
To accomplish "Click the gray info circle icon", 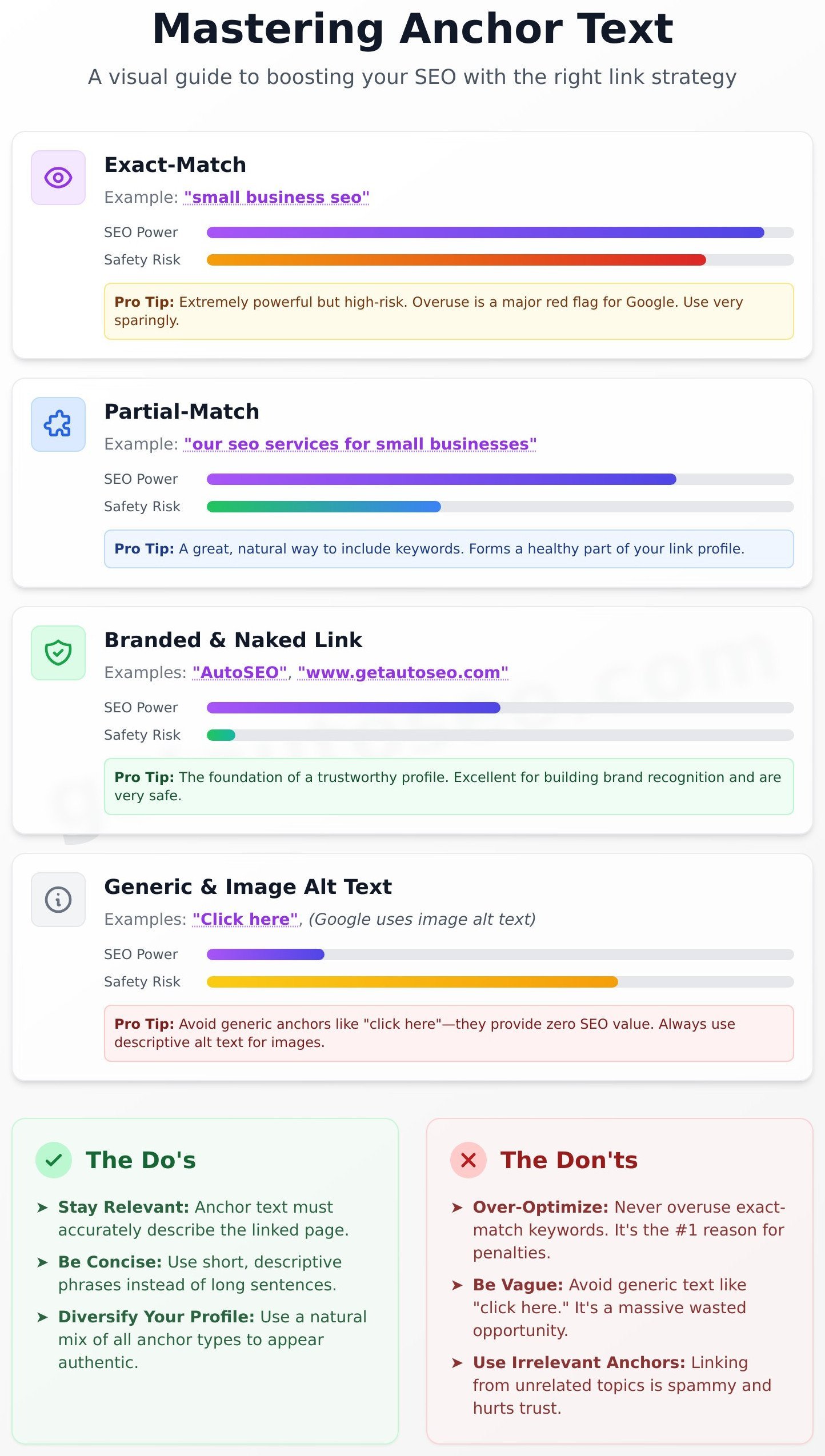I will (x=58, y=900).
